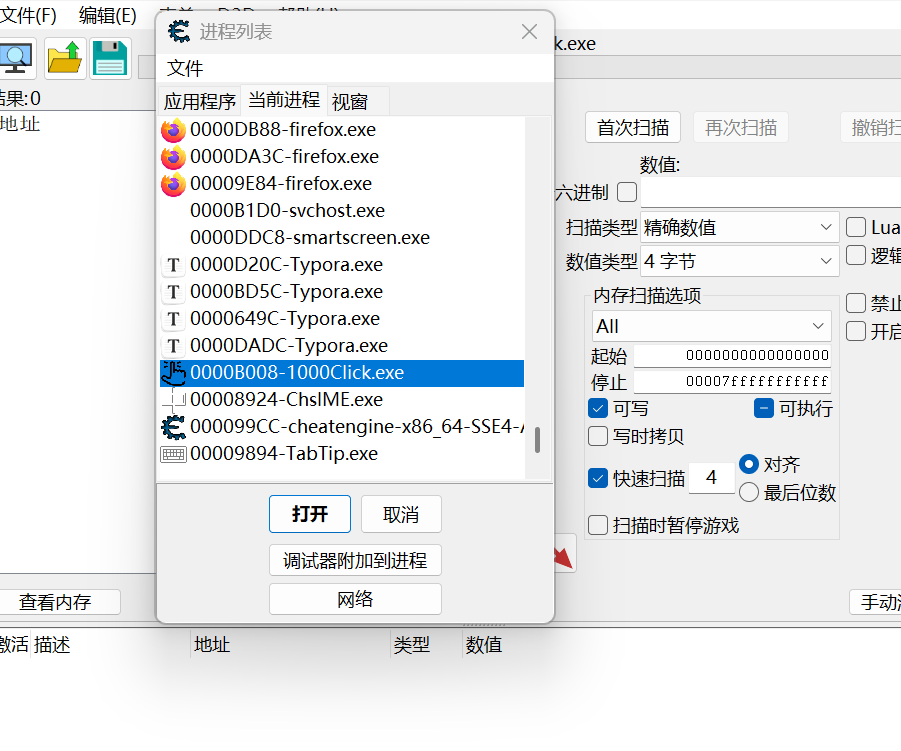This screenshot has width=901, height=751.
Task: Select the TabTip.exe keyboard icon
Action: [173, 454]
